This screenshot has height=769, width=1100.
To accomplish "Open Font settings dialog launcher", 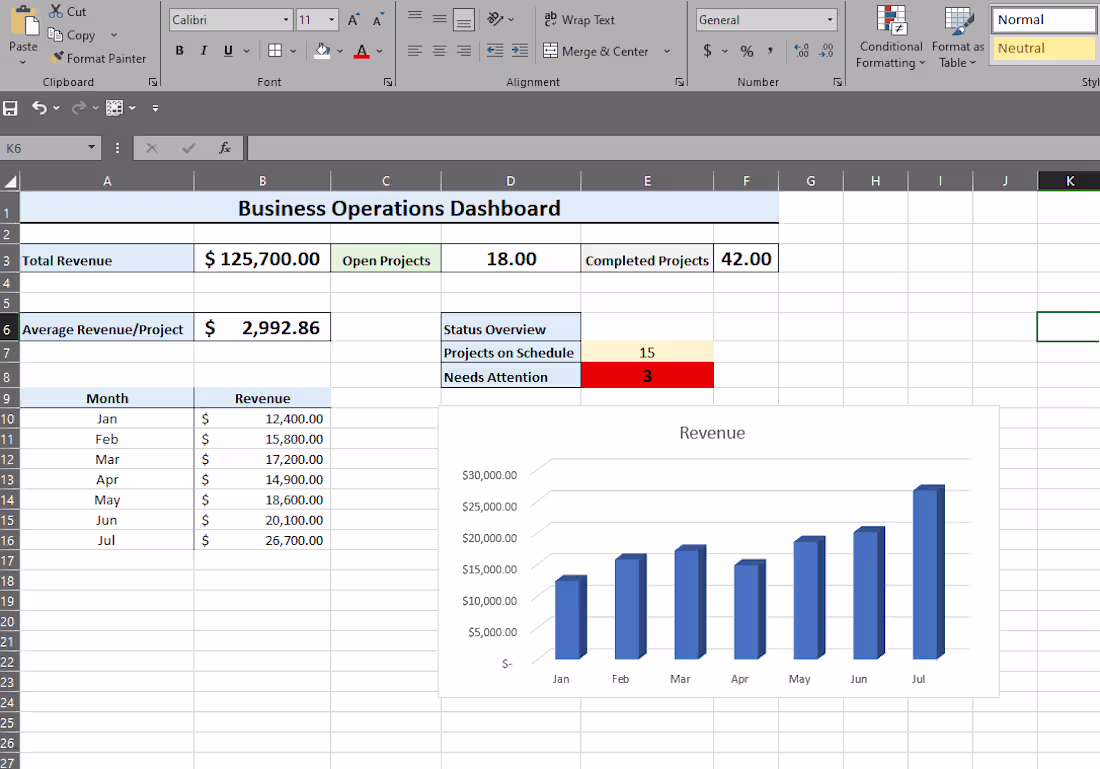I will 388,82.
